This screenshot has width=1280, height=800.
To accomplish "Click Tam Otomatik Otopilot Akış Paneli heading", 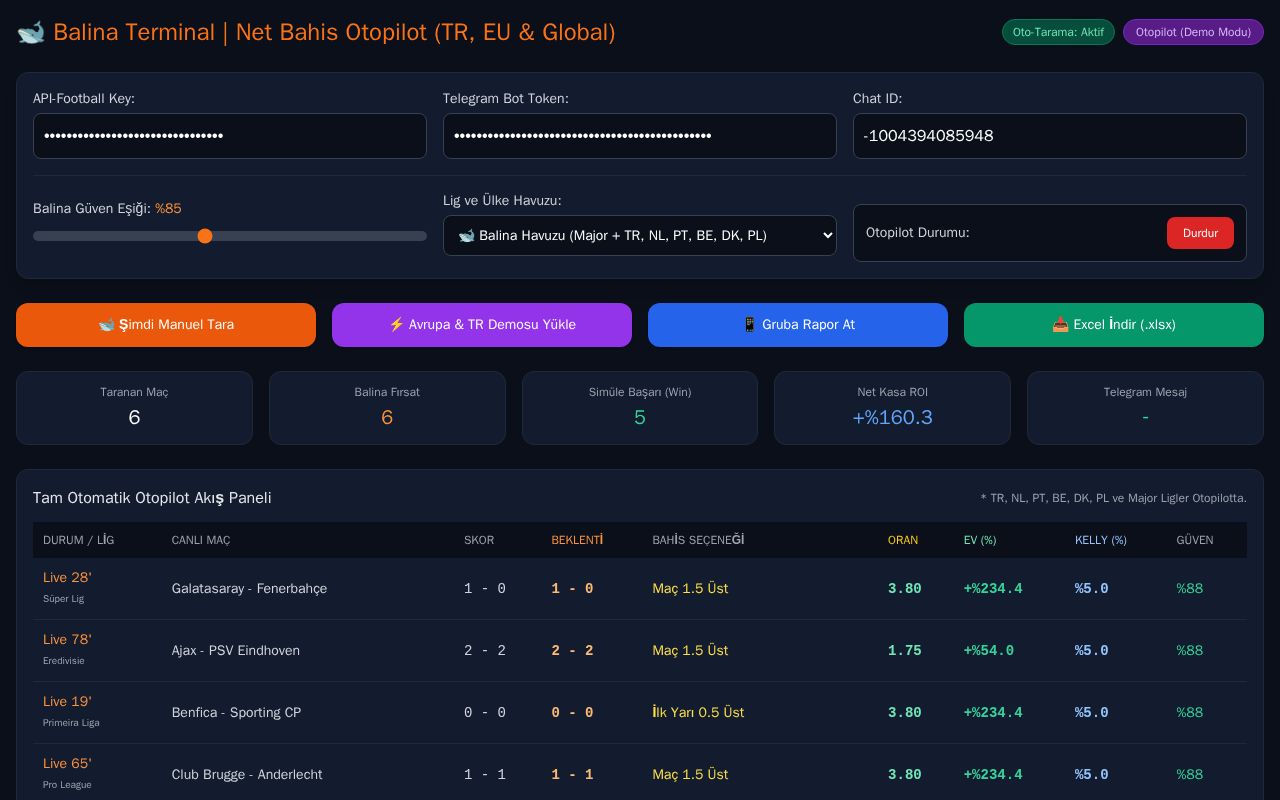I will [x=152, y=498].
